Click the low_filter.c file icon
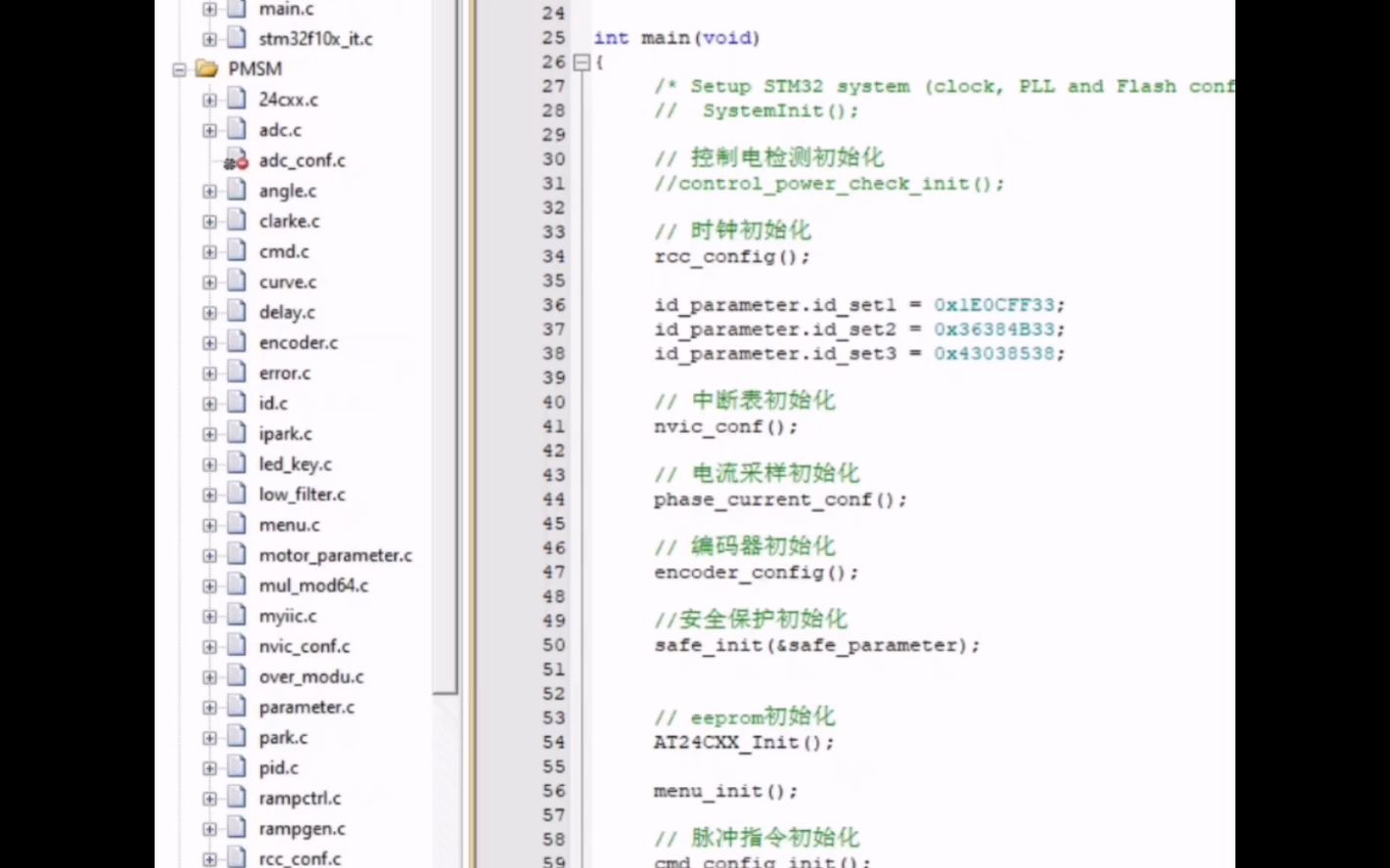This screenshot has width=1390, height=868. [237, 493]
